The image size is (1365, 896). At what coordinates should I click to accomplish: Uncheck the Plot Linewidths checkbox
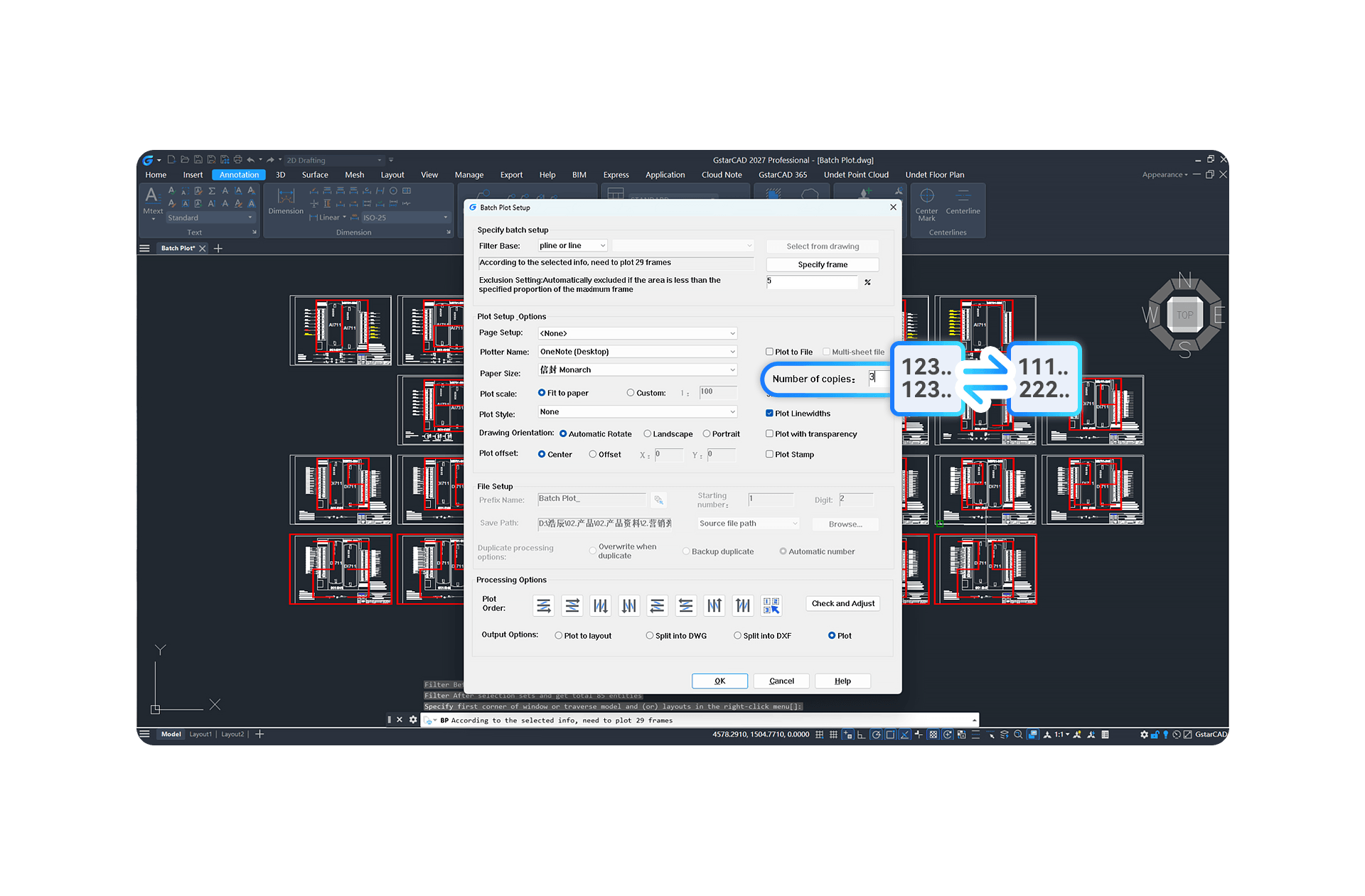pyautogui.click(x=769, y=413)
